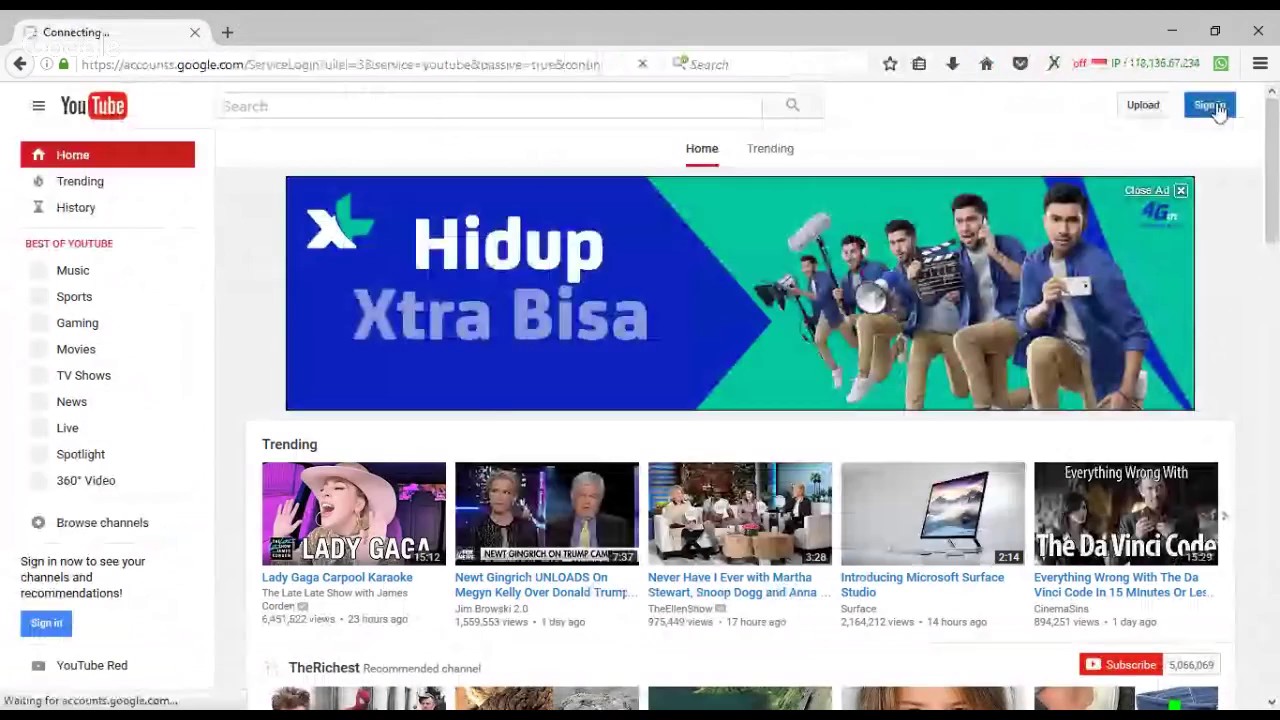Click the Upload button
1280x720 pixels.
(1143, 105)
